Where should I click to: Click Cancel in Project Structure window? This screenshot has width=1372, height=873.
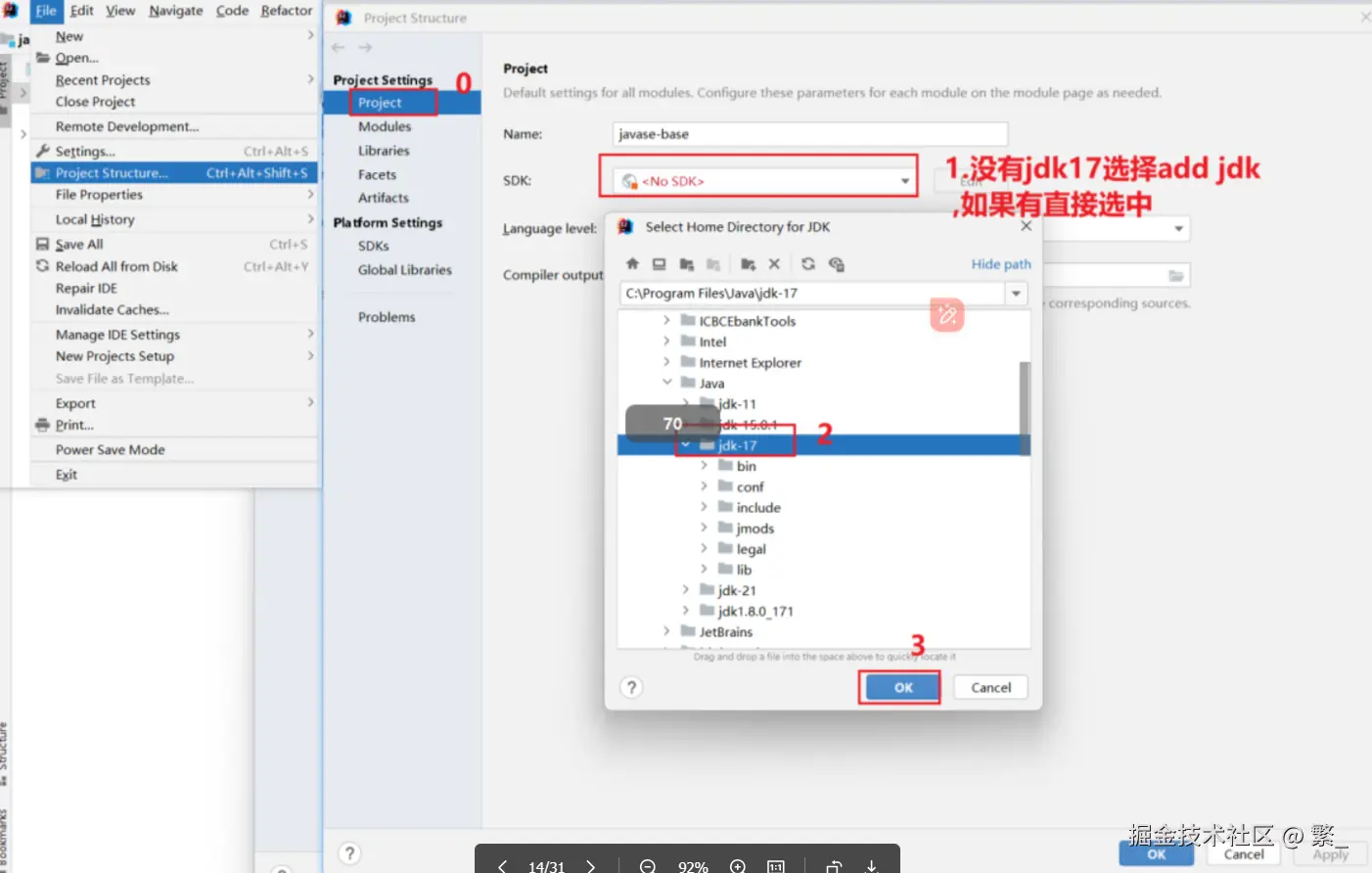point(1244,854)
